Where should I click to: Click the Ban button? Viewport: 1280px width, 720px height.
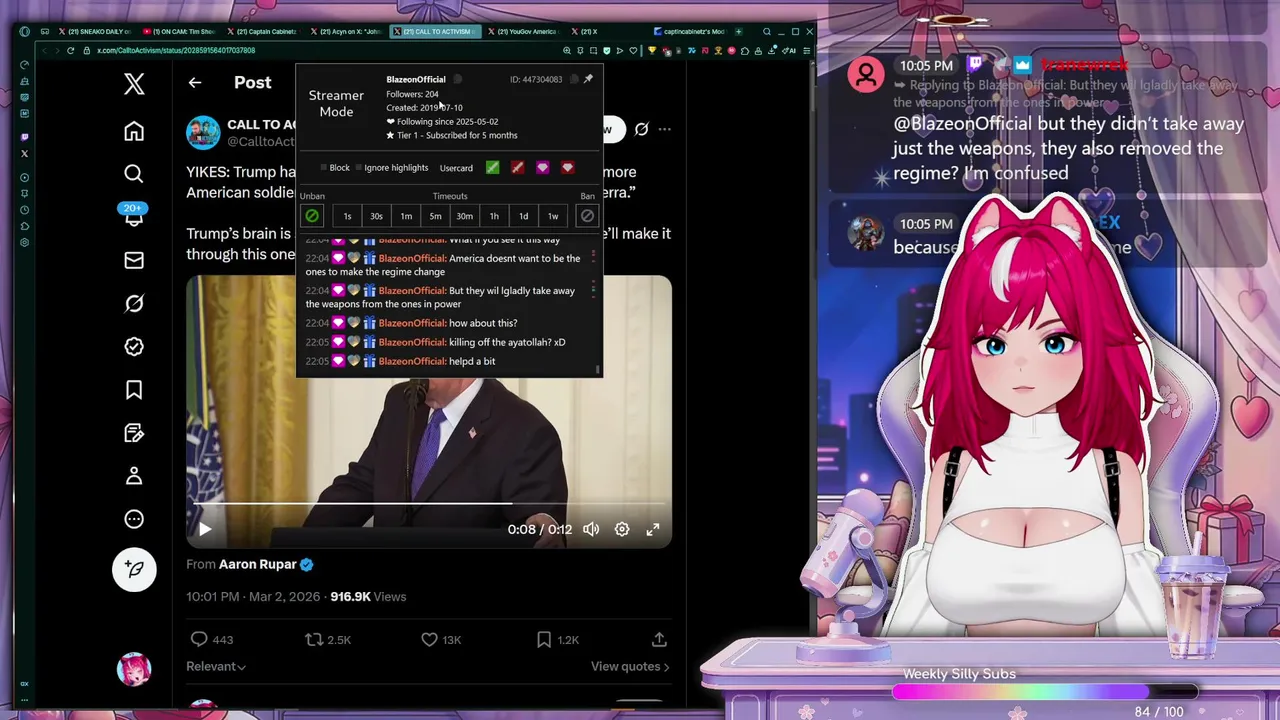(587, 216)
